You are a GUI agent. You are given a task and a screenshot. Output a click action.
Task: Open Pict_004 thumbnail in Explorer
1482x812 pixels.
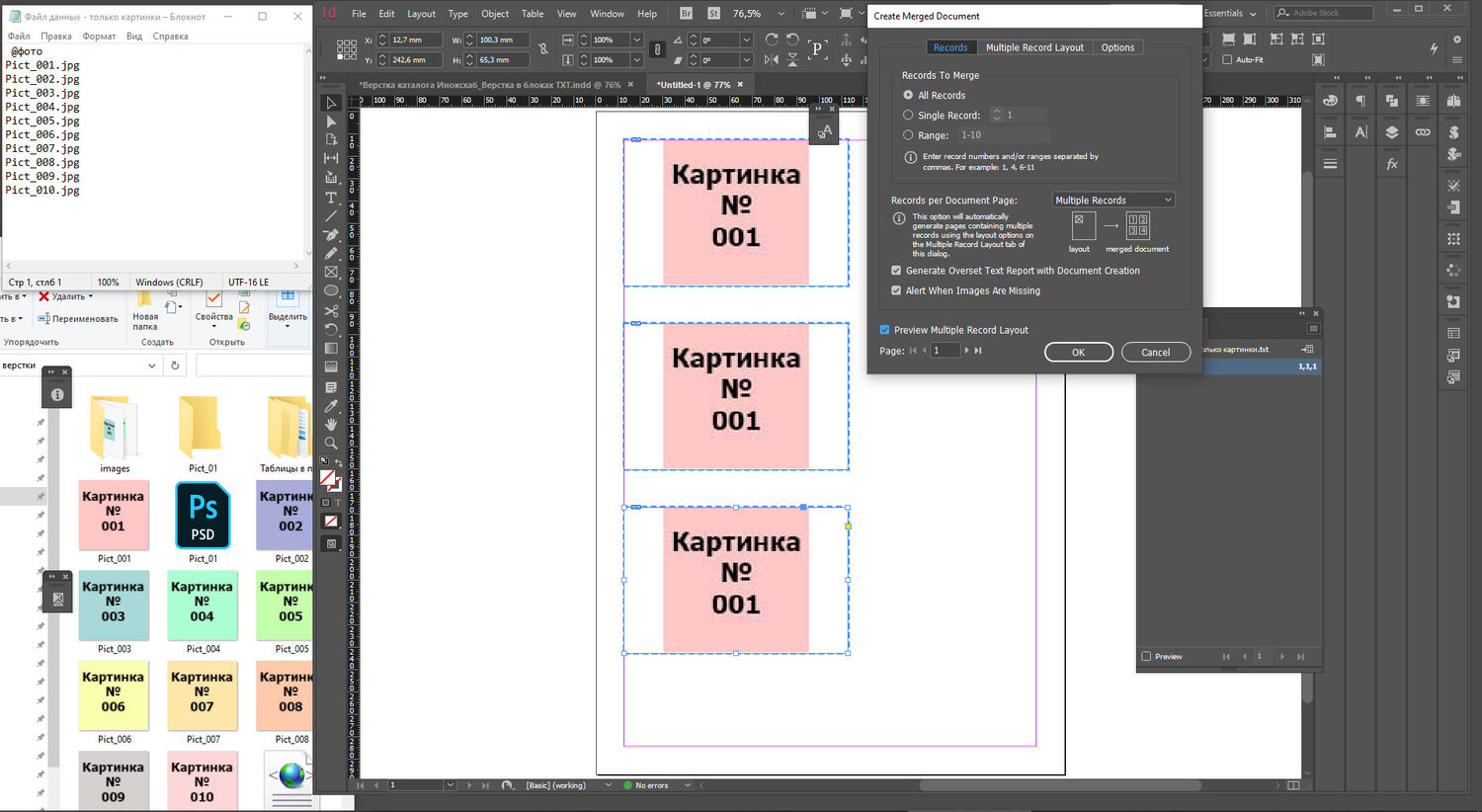click(202, 605)
